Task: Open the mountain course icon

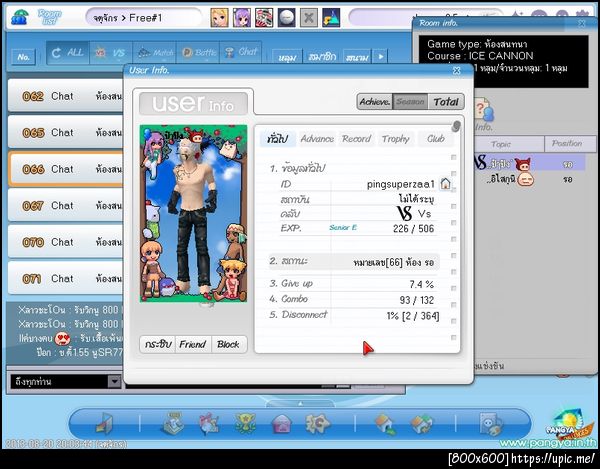Action: click(x=331, y=18)
